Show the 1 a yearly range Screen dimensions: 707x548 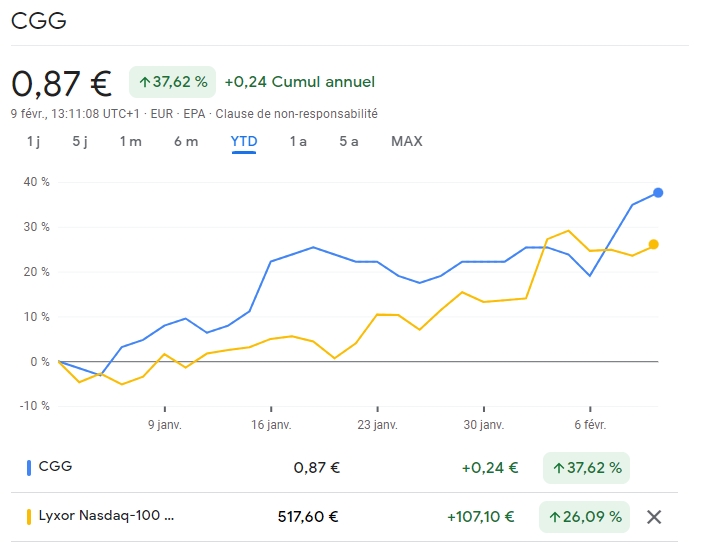pos(298,141)
